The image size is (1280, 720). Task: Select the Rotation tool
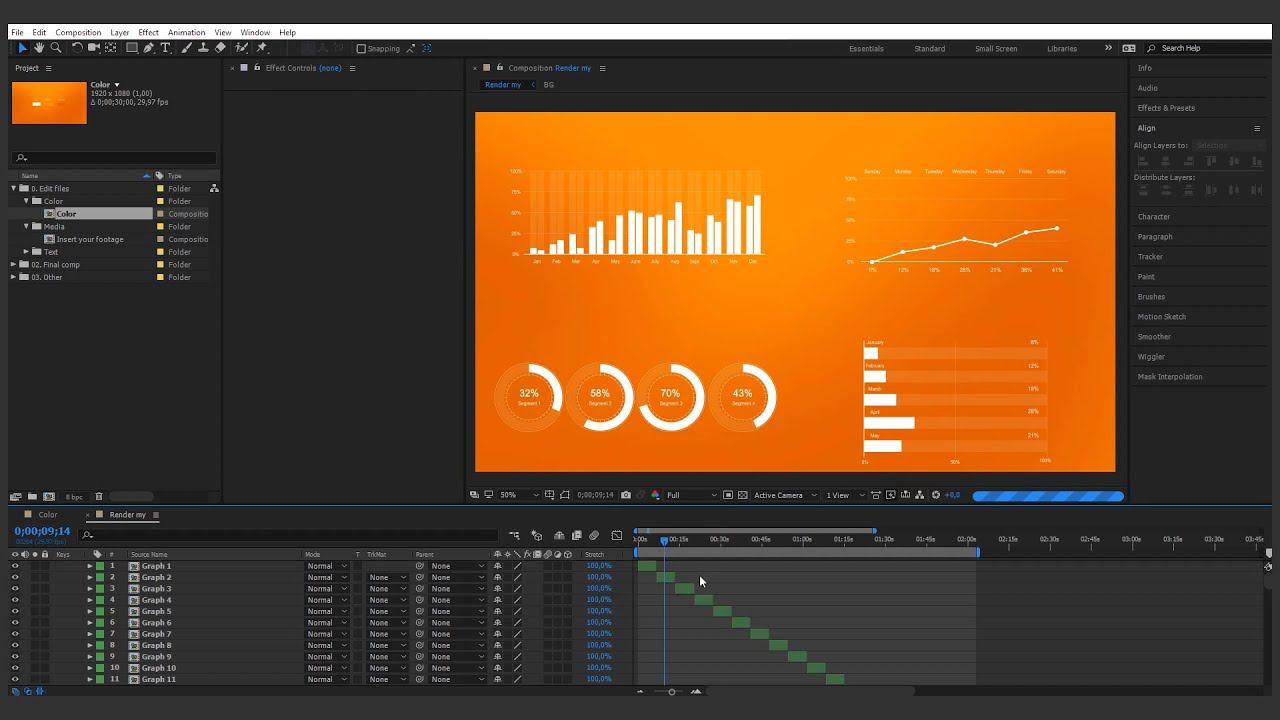(77, 48)
